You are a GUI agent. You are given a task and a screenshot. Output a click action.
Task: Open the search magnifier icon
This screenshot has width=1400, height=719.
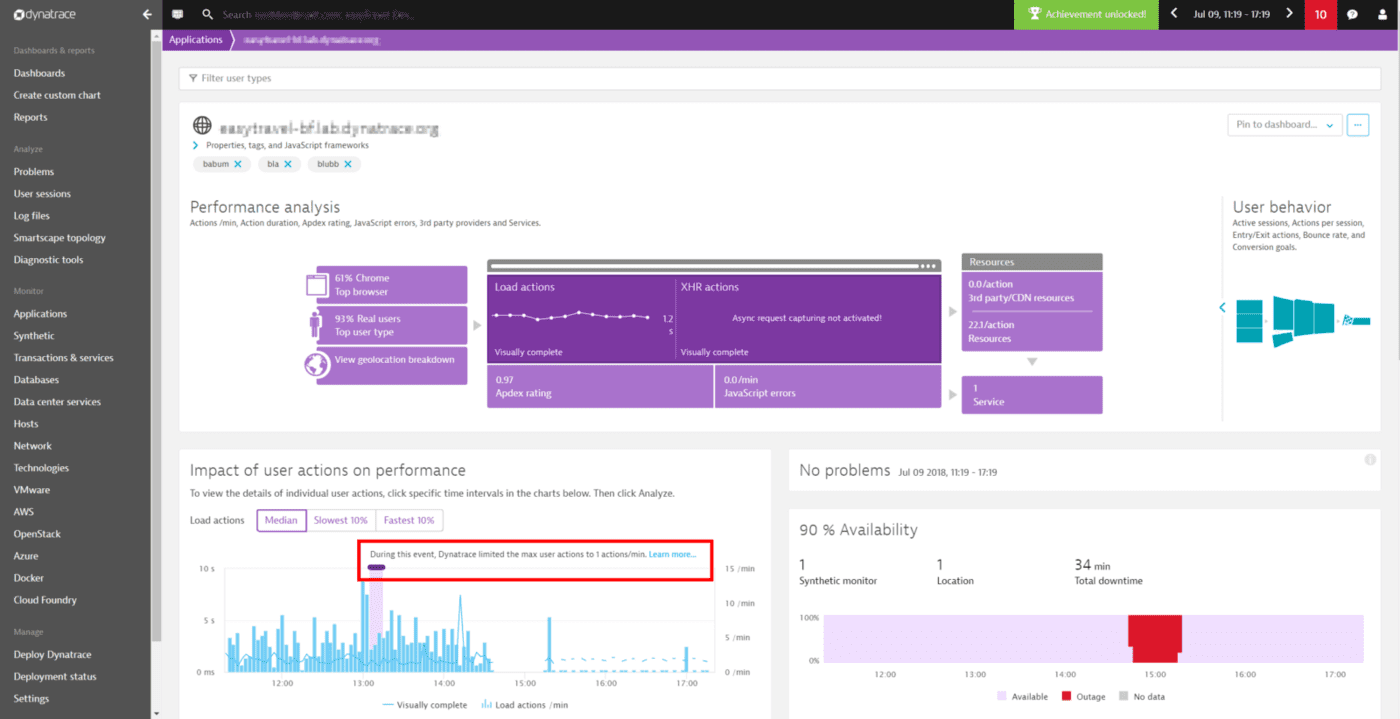(206, 15)
